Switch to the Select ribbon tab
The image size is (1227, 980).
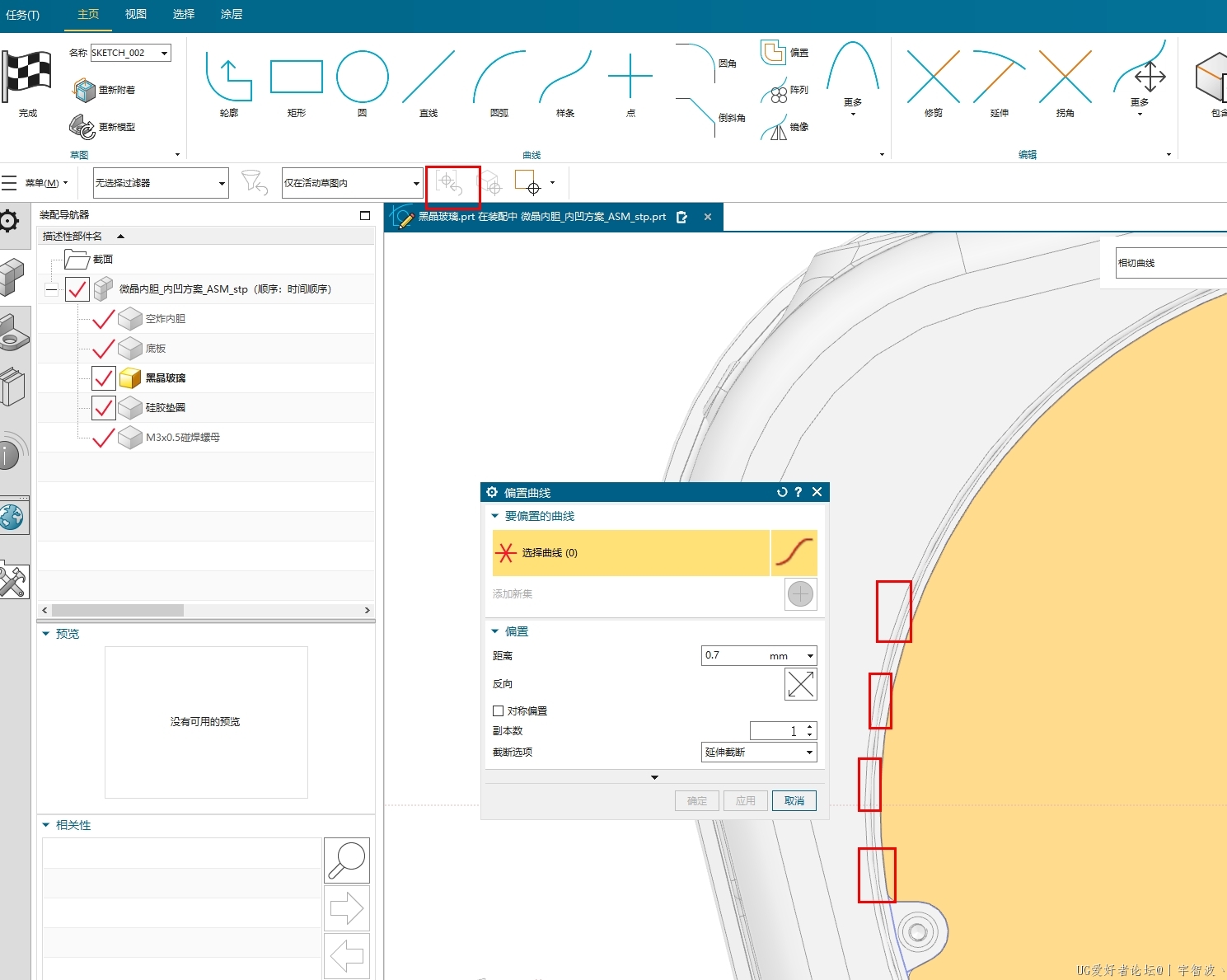(184, 14)
